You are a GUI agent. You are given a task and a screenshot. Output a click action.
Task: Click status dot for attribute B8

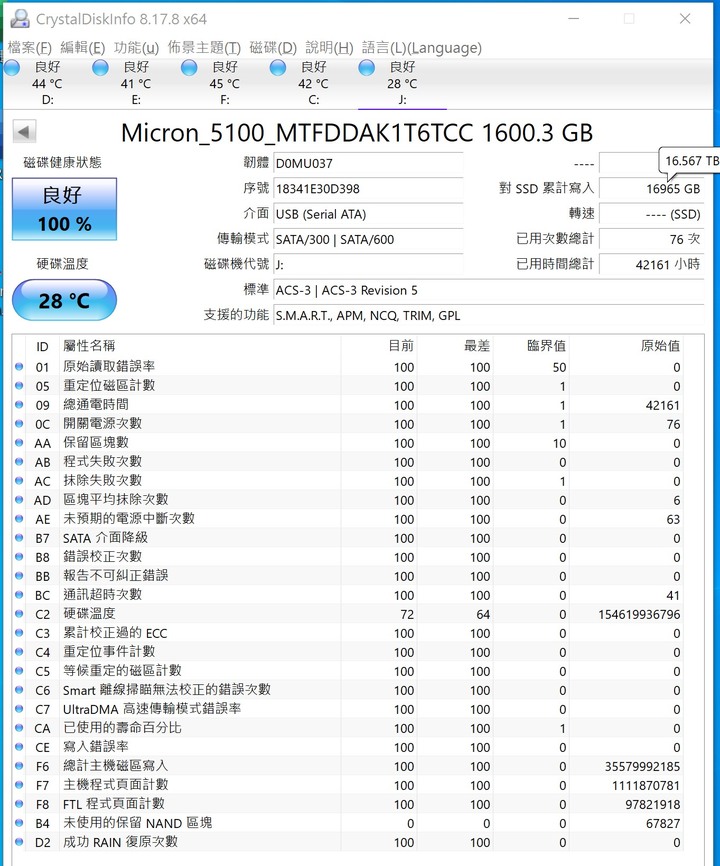click(19, 557)
